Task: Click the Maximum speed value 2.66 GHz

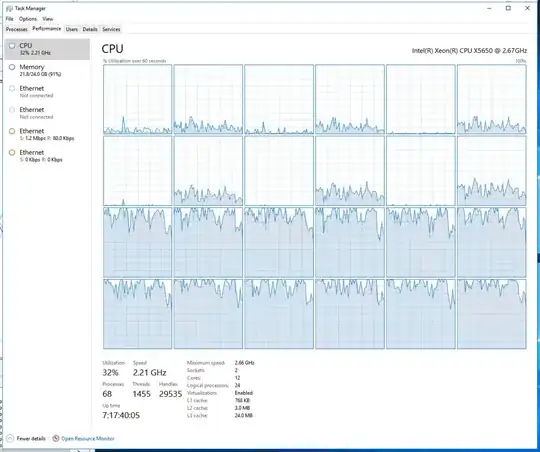Action: [245, 363]
